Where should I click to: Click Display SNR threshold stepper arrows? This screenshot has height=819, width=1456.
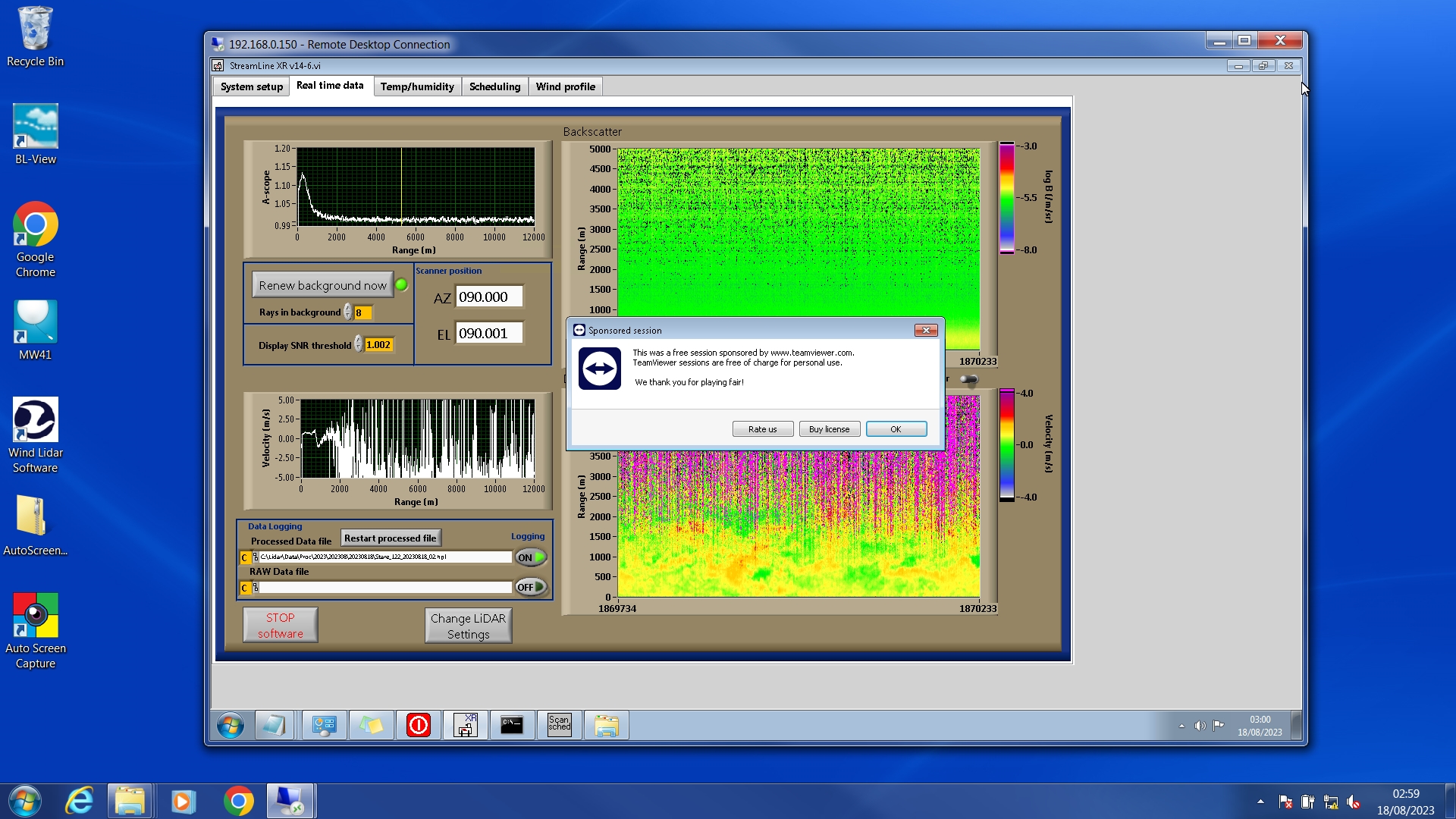click(x=358, y=345)
